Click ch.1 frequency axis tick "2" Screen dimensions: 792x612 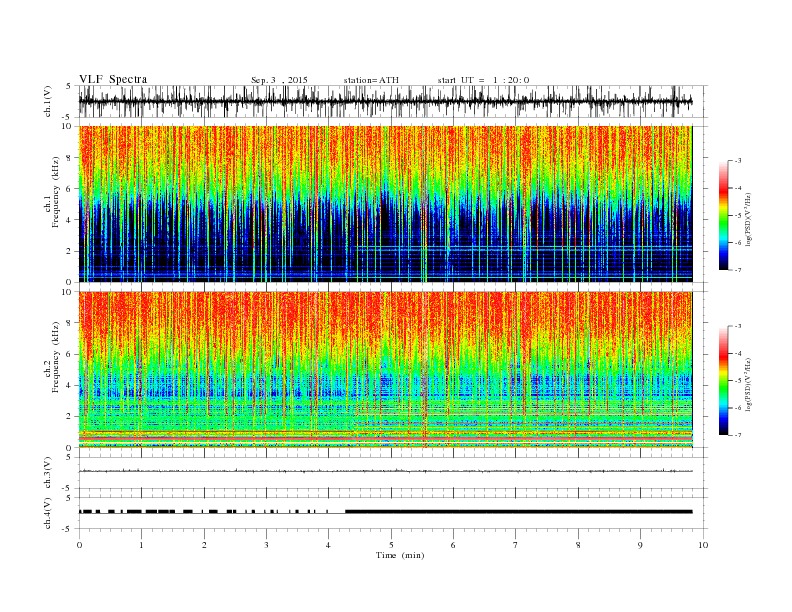tap(69, 251)
